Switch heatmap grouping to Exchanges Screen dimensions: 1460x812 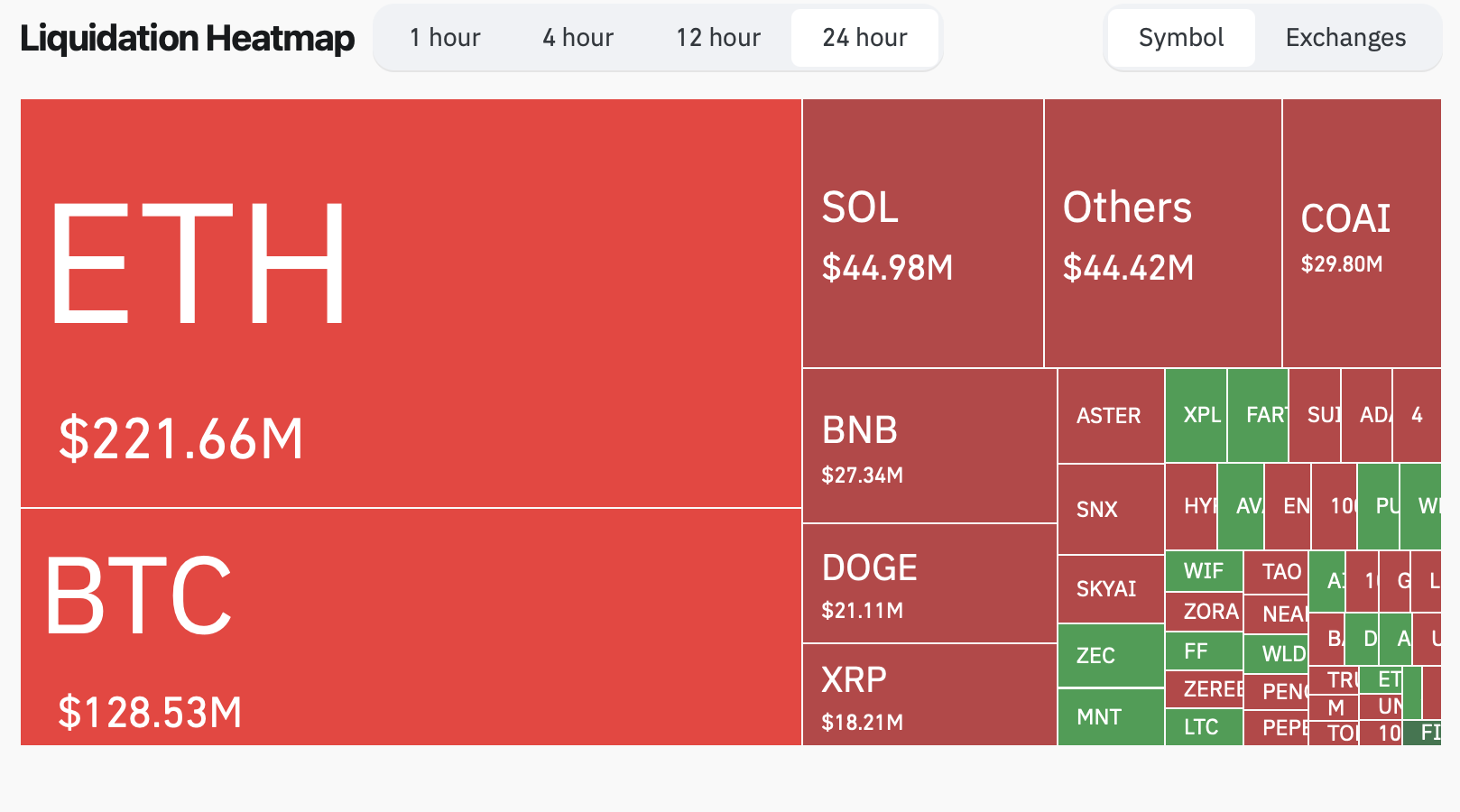click(1345, 38)
